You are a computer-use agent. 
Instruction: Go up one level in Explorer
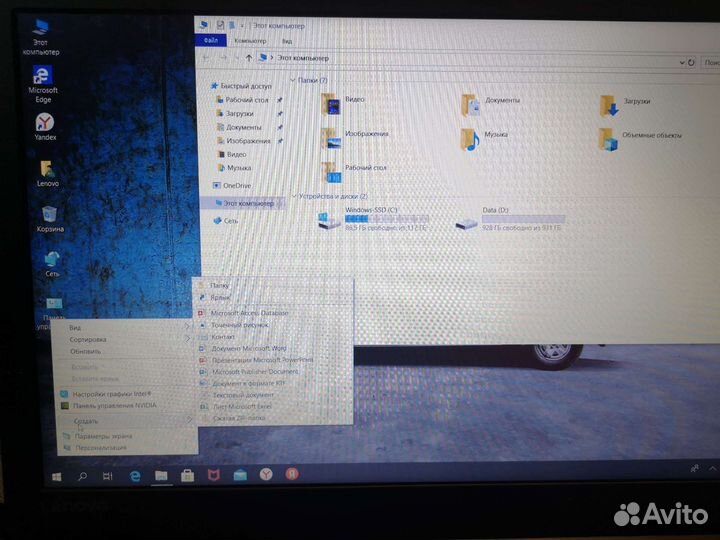click(x=248, y=58)
